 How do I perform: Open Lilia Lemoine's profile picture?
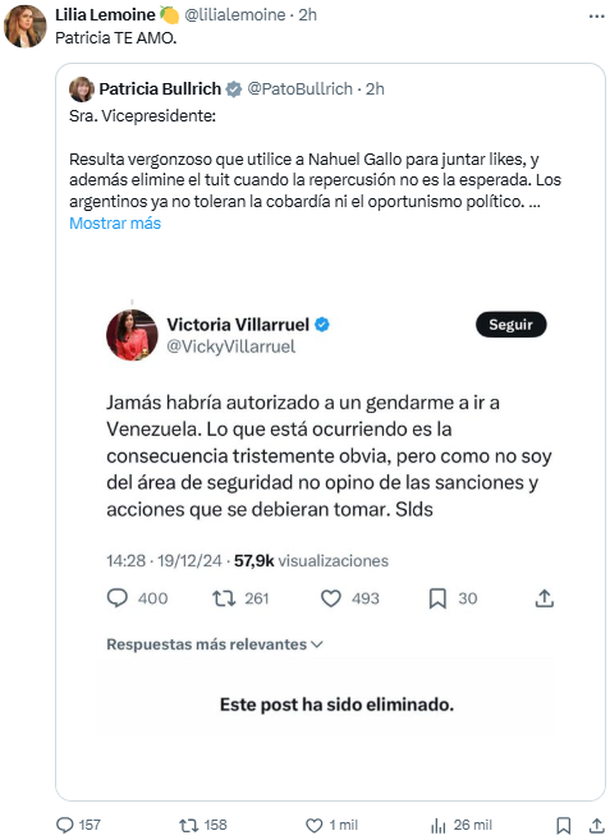(25, 26)
